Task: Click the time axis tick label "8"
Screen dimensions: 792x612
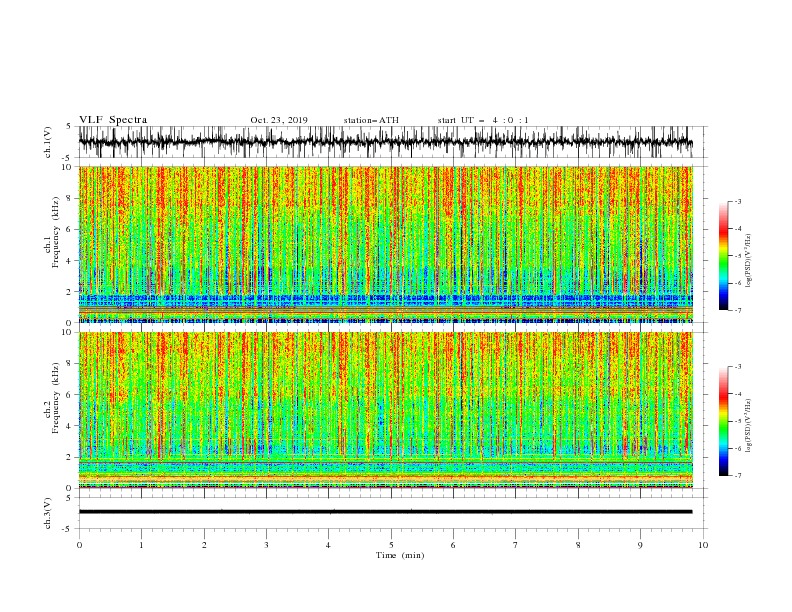Action: pyautogui.click(x=578, y=545)
